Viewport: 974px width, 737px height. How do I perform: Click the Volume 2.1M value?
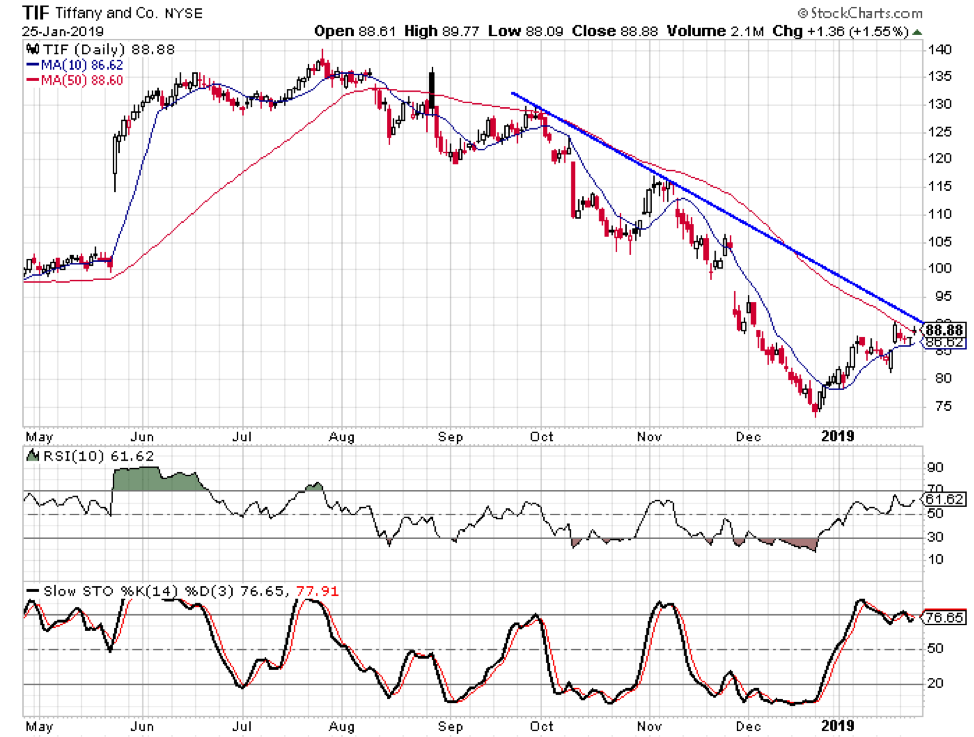[716, 31]
